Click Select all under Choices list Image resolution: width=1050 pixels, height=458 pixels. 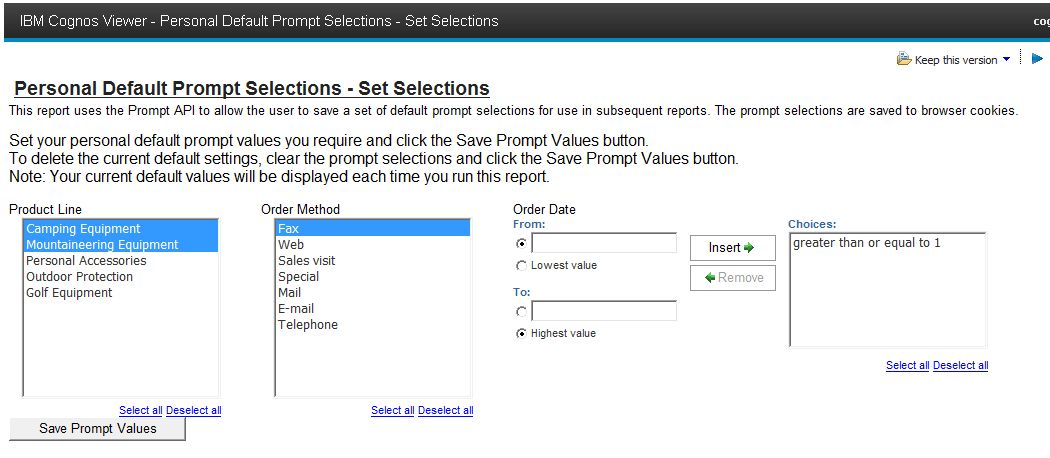pos(907,366)
